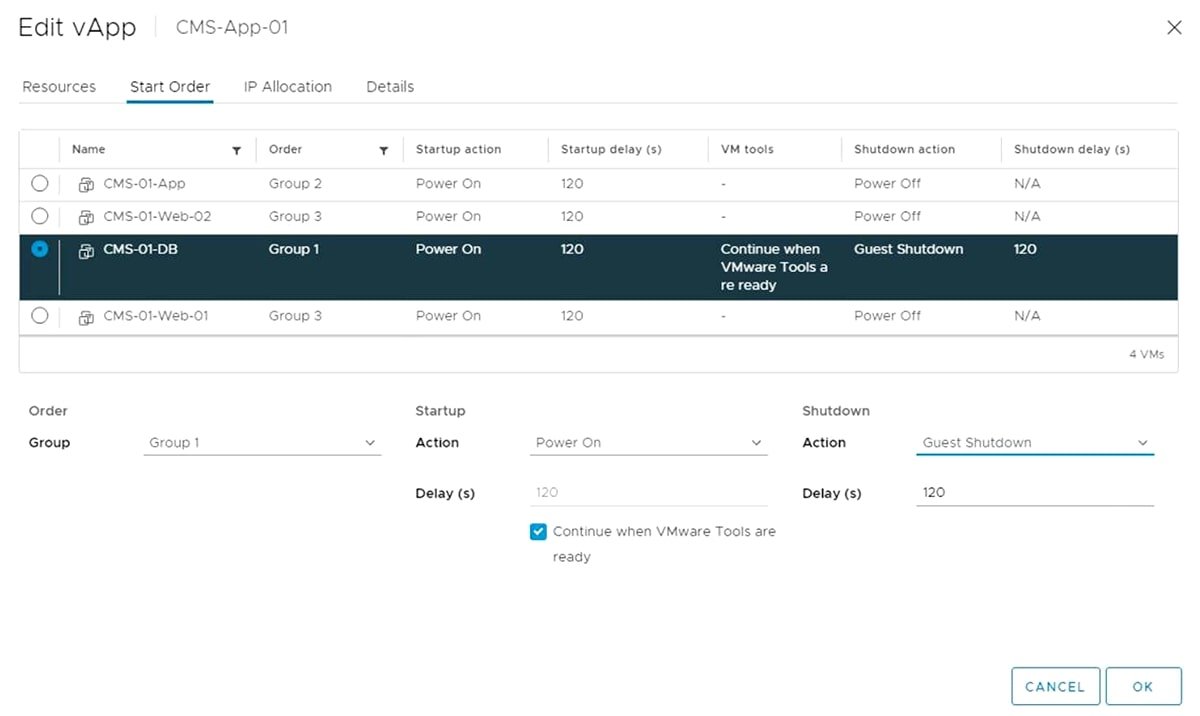Select the radio button for CMS-01-App
This screenshot has height=716, width=1200.
tap(39, 183)
